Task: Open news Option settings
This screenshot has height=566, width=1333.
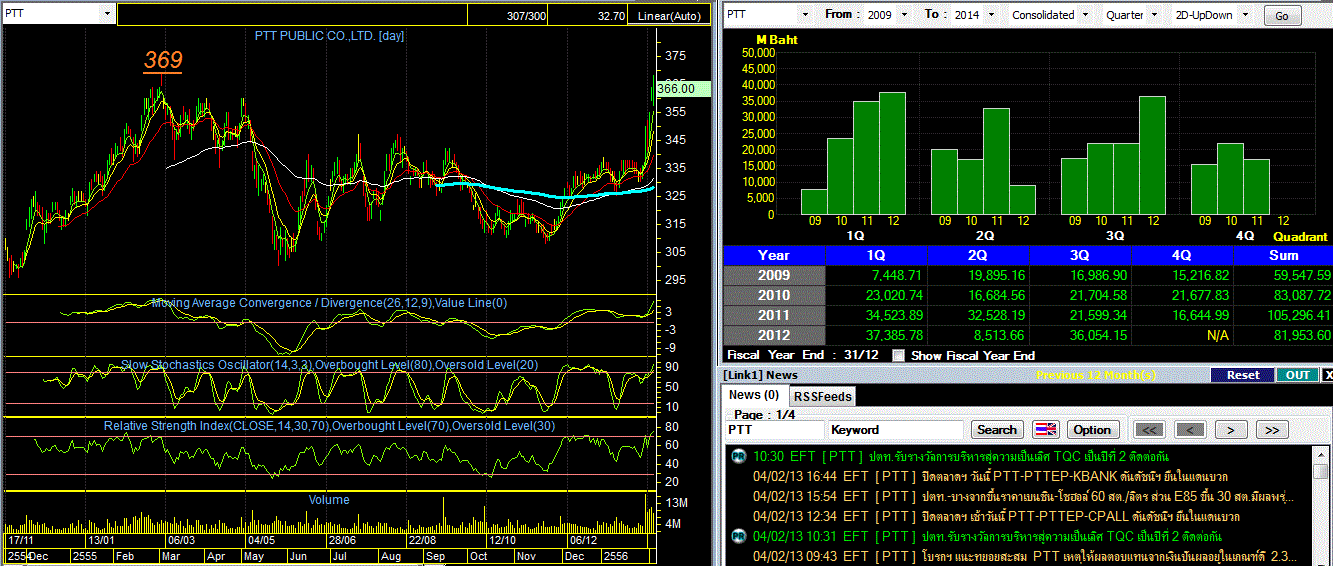Action: tap(1092, 430)
